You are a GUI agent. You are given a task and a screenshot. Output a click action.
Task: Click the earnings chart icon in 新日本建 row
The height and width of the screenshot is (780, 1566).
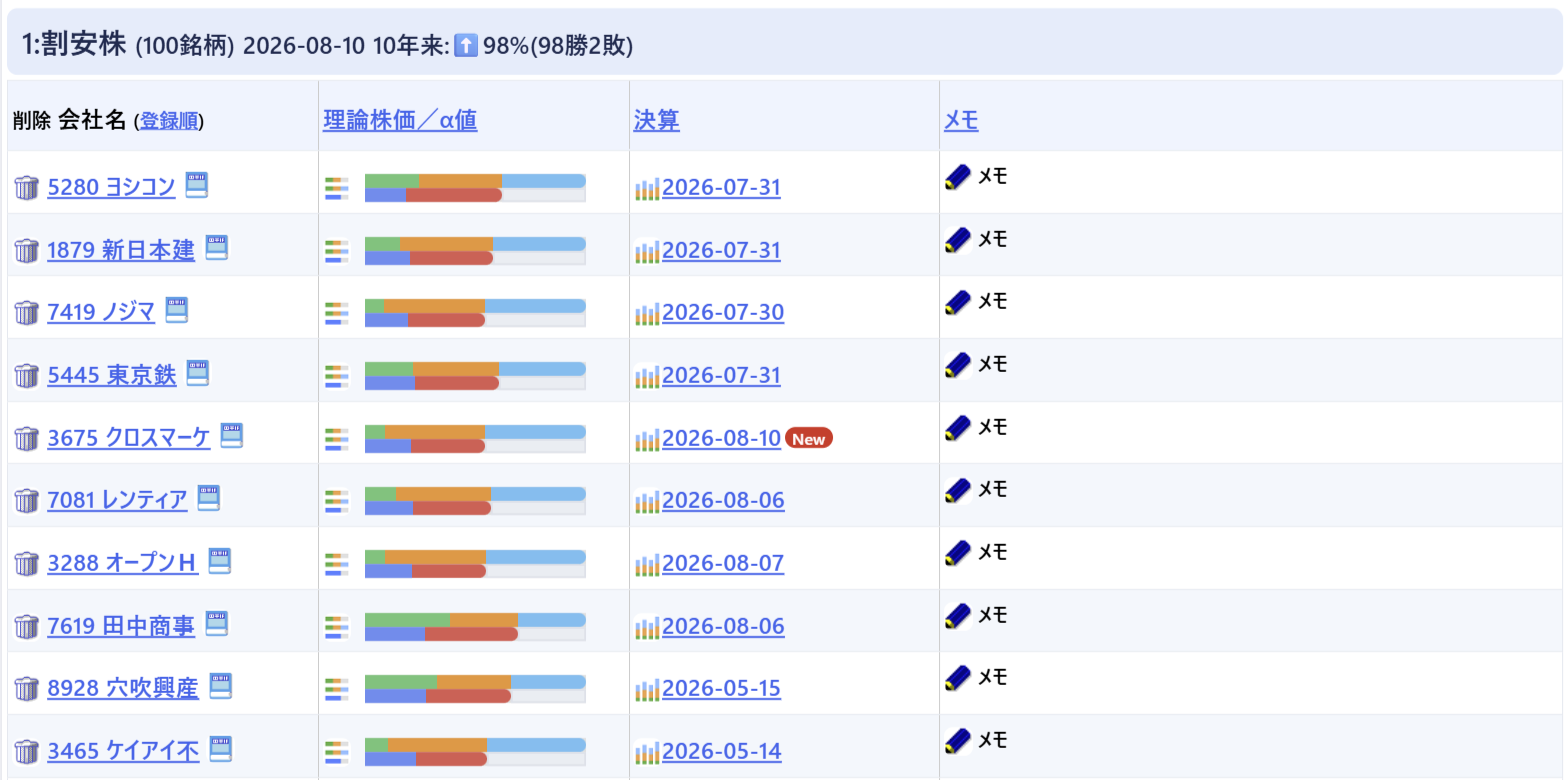pos(647,251)
